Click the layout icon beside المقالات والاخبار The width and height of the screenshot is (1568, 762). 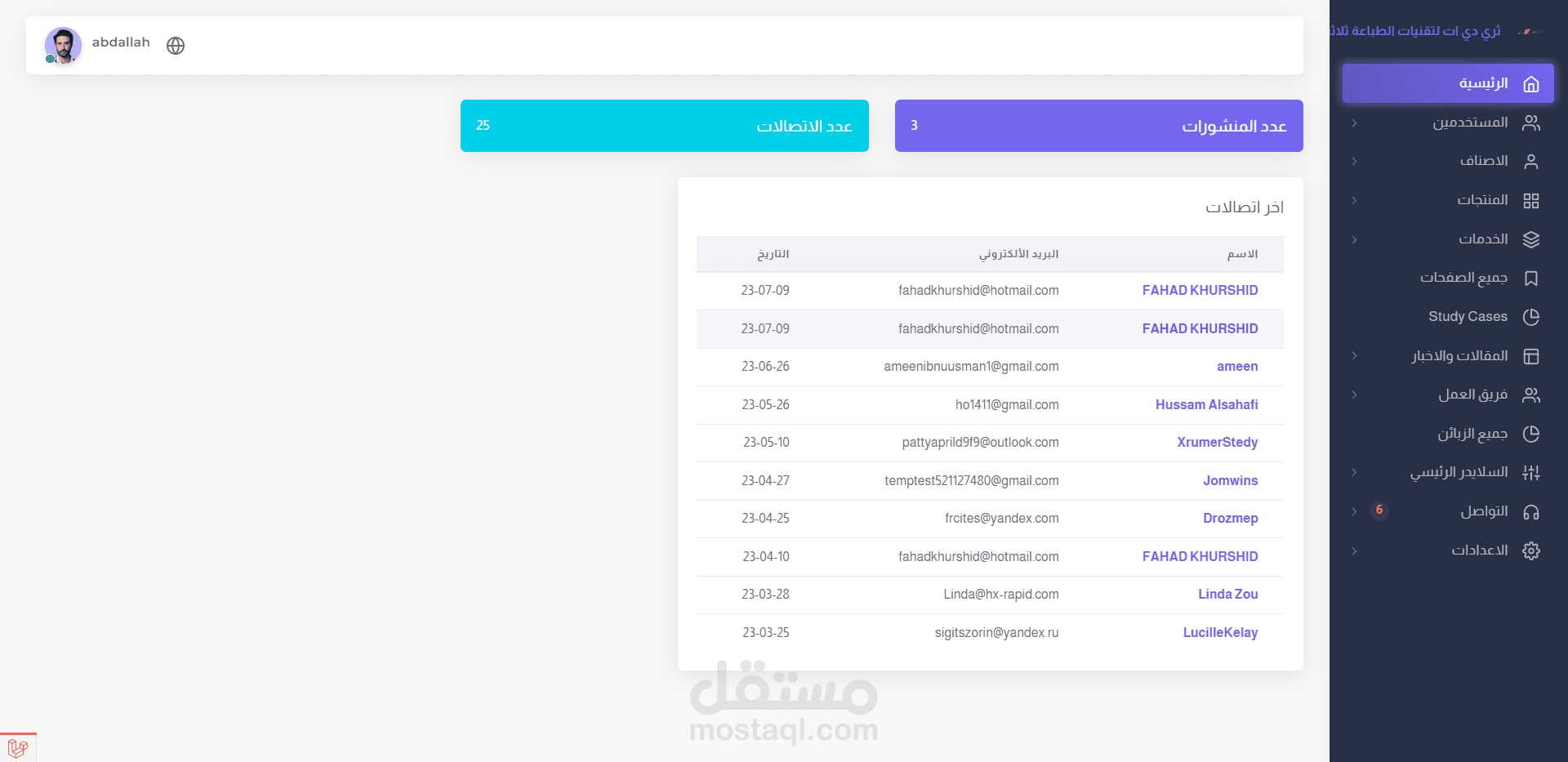pos(1531,356)
